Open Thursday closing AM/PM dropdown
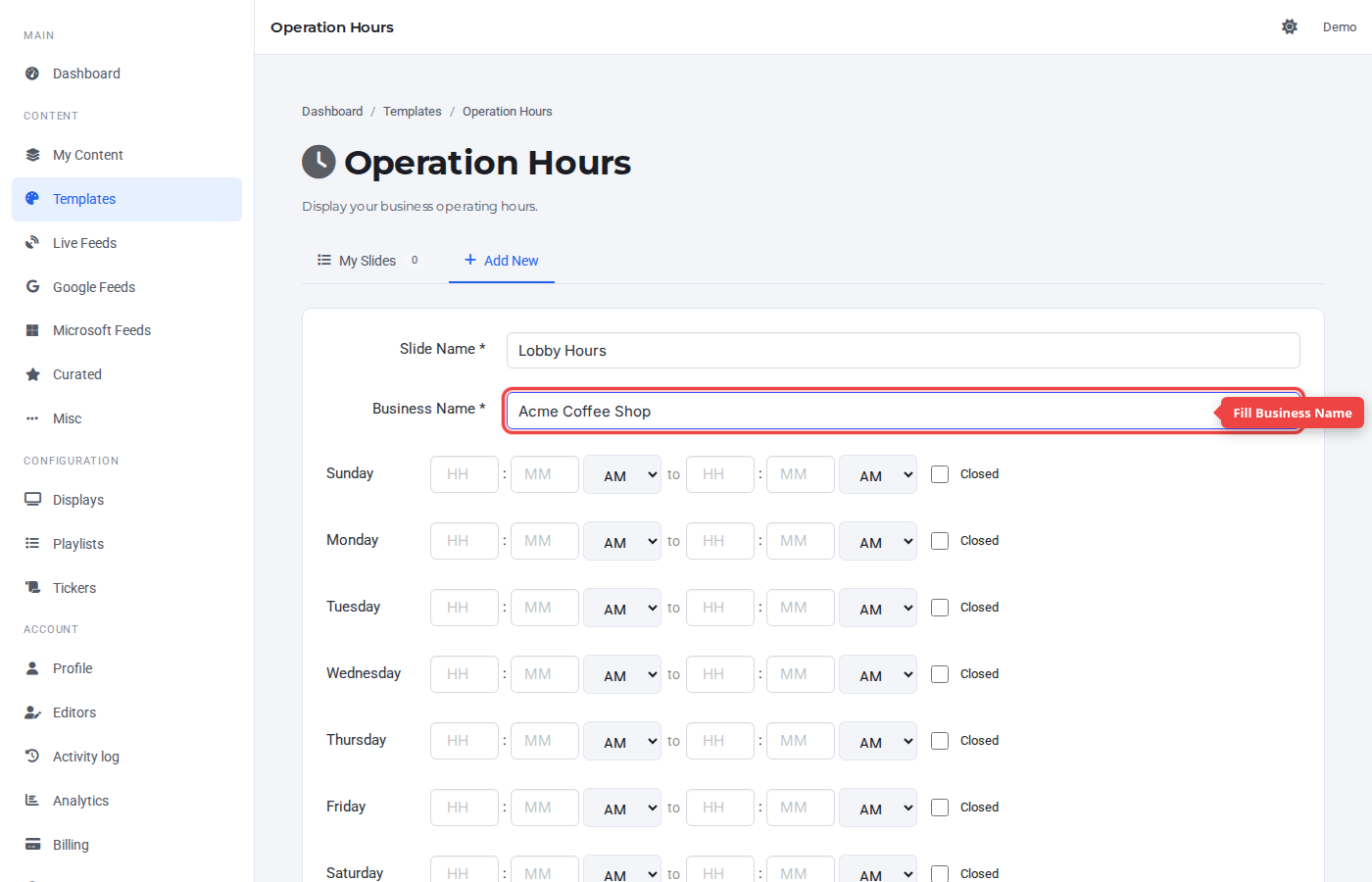The height and width of the screenshot is (882, 1372). click(878, 741)
